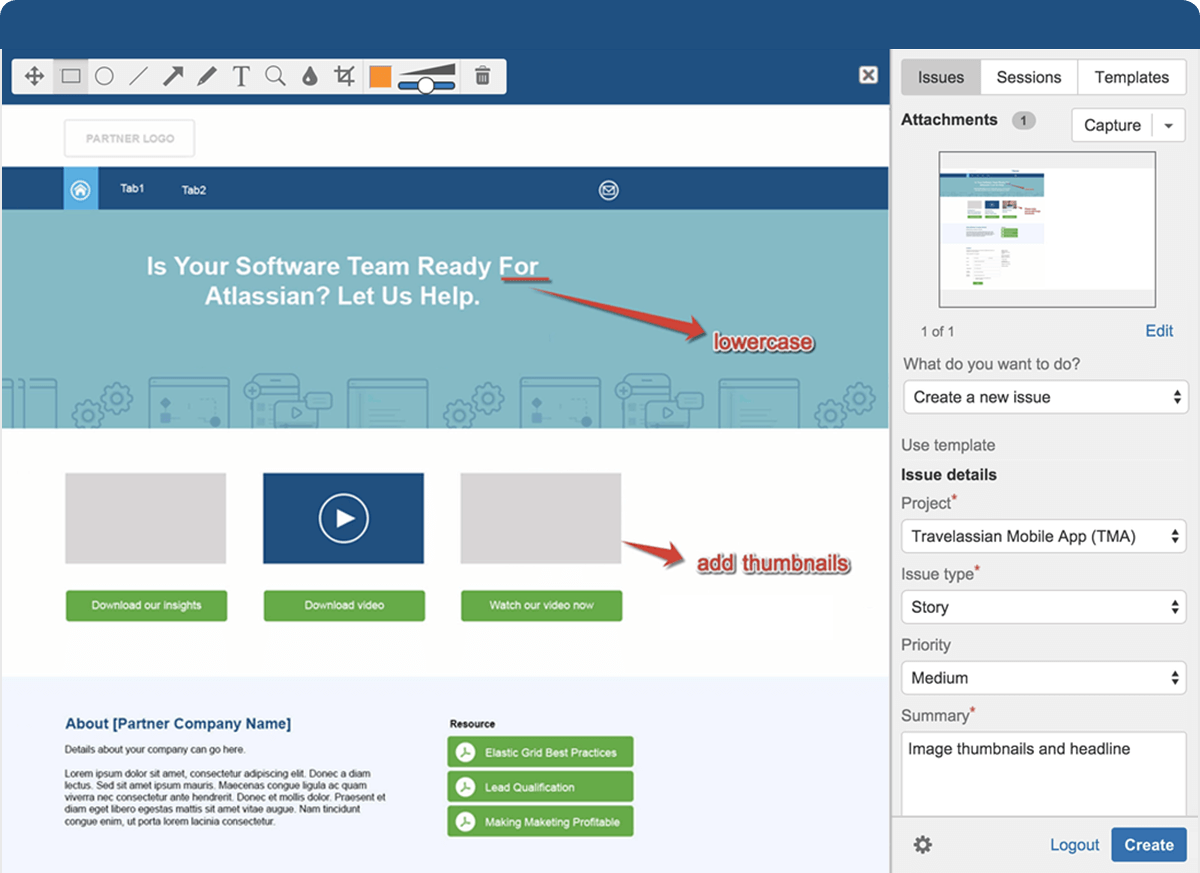Open the settings gear in the sidebar

pyautogui.click(x=922, y=845)
